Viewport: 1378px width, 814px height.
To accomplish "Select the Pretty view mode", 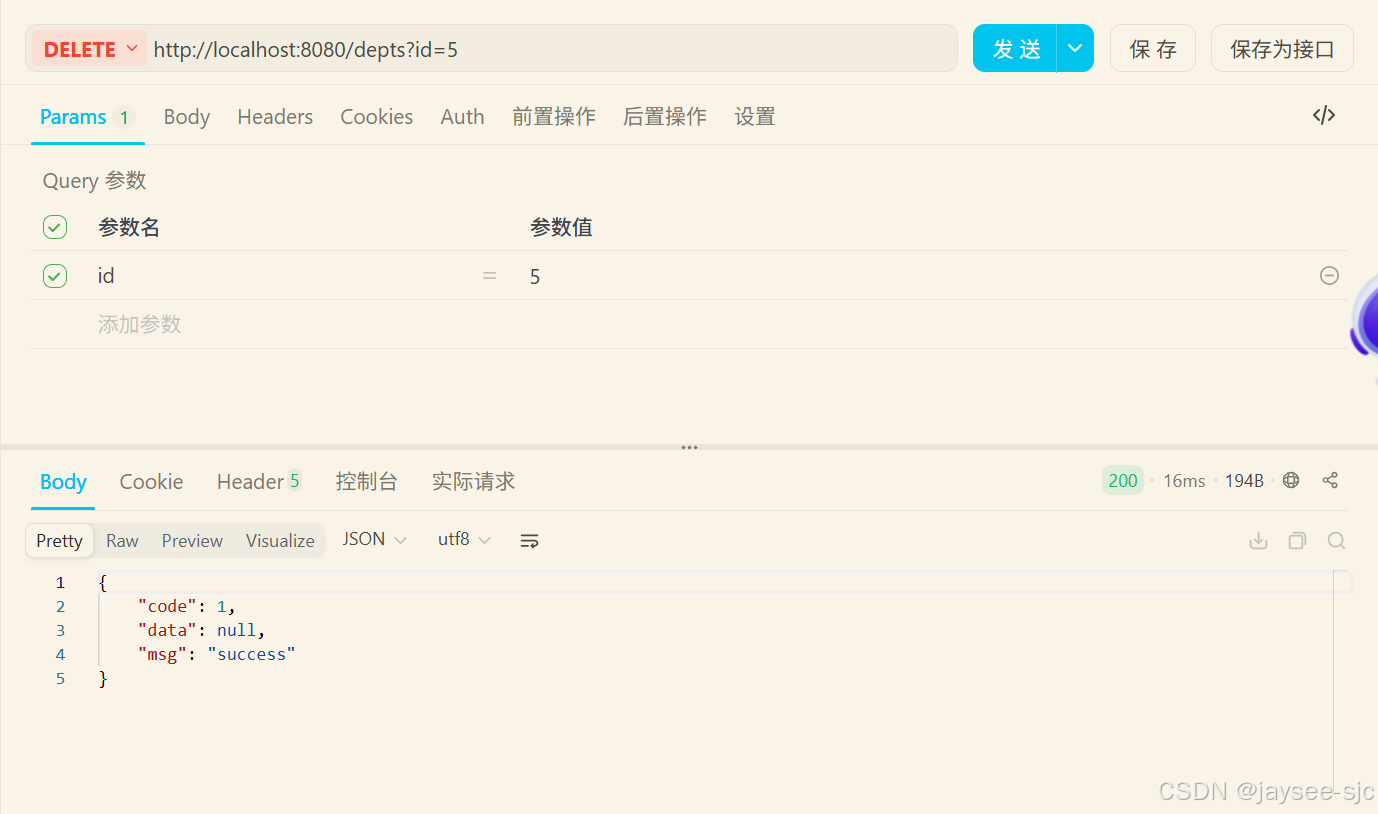I will 60,540.
